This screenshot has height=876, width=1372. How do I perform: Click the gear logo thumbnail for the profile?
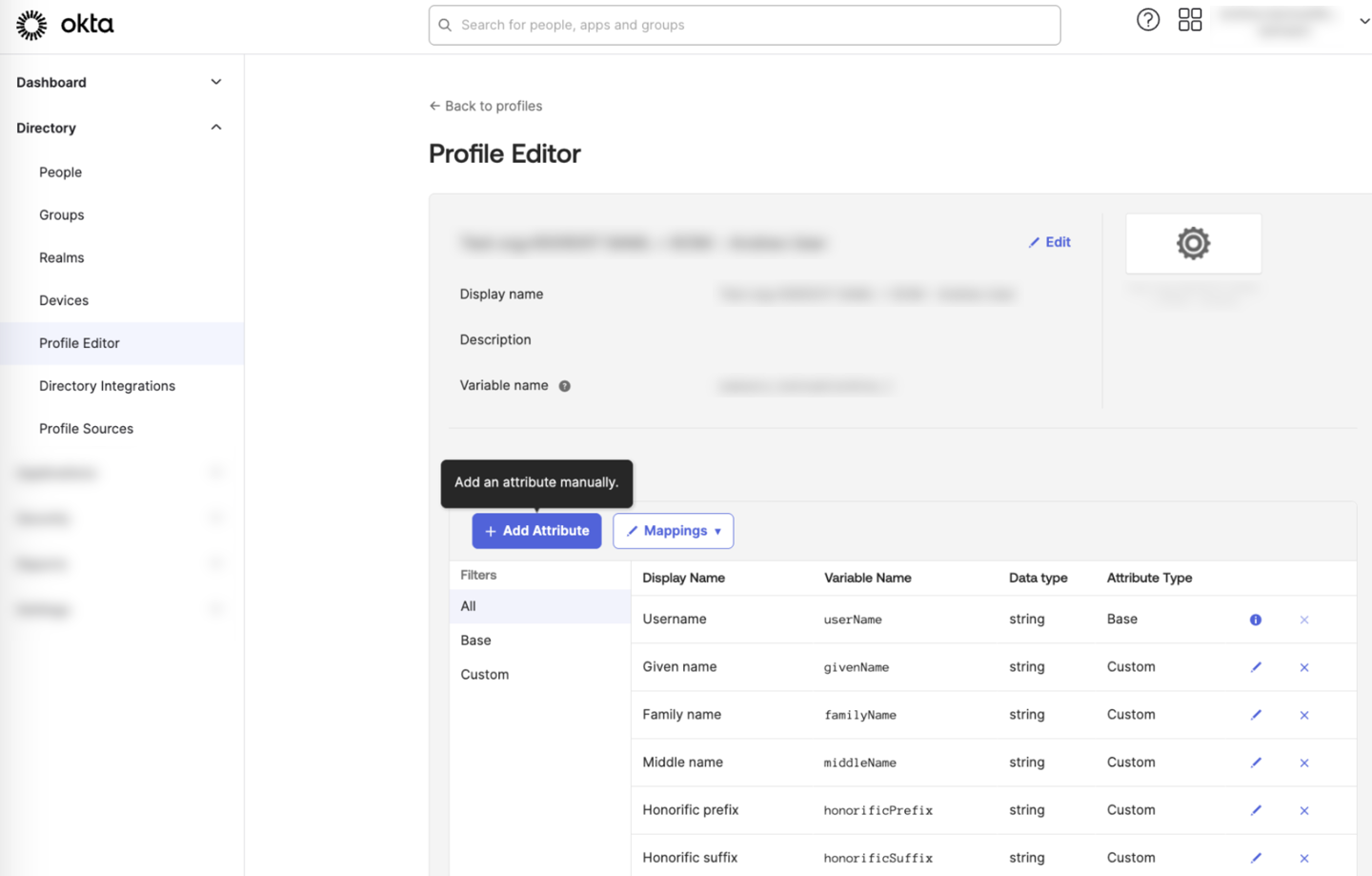1193,243
